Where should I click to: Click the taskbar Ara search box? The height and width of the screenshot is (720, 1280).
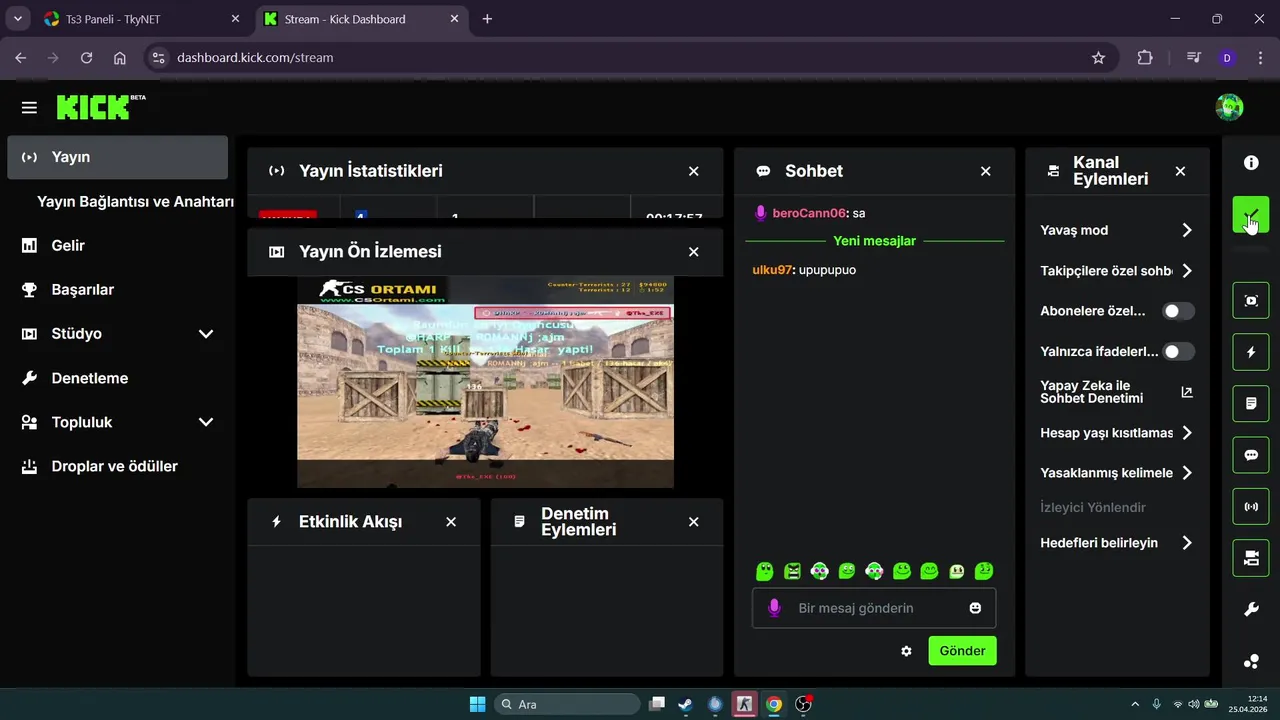[569, 704]
